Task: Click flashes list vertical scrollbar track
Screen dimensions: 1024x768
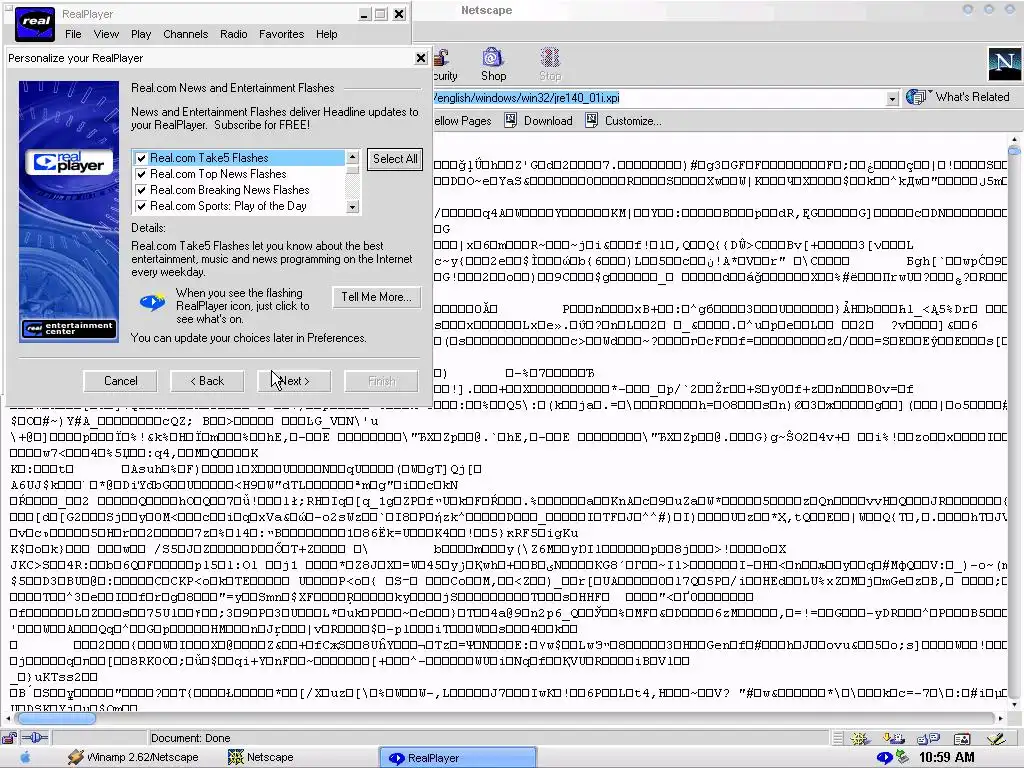Action: click(x=353, y=182)
